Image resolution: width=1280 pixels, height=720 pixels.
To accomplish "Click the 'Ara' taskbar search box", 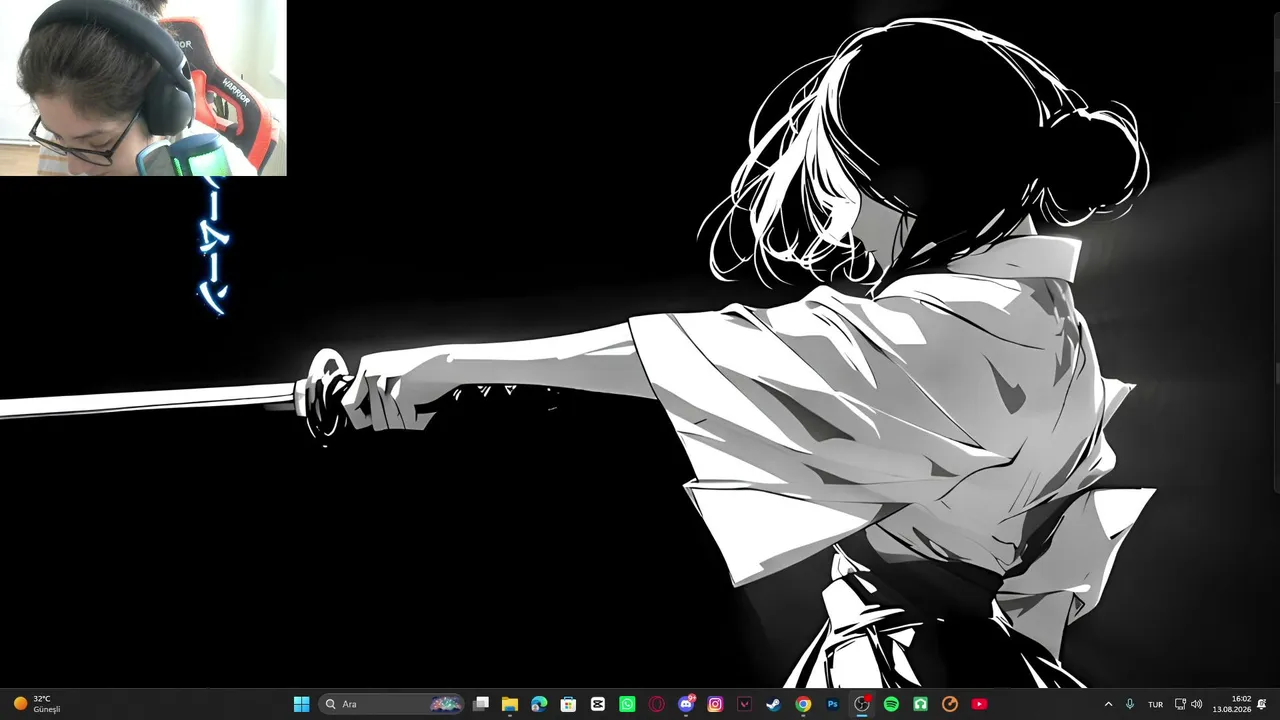I will (392, 704).
